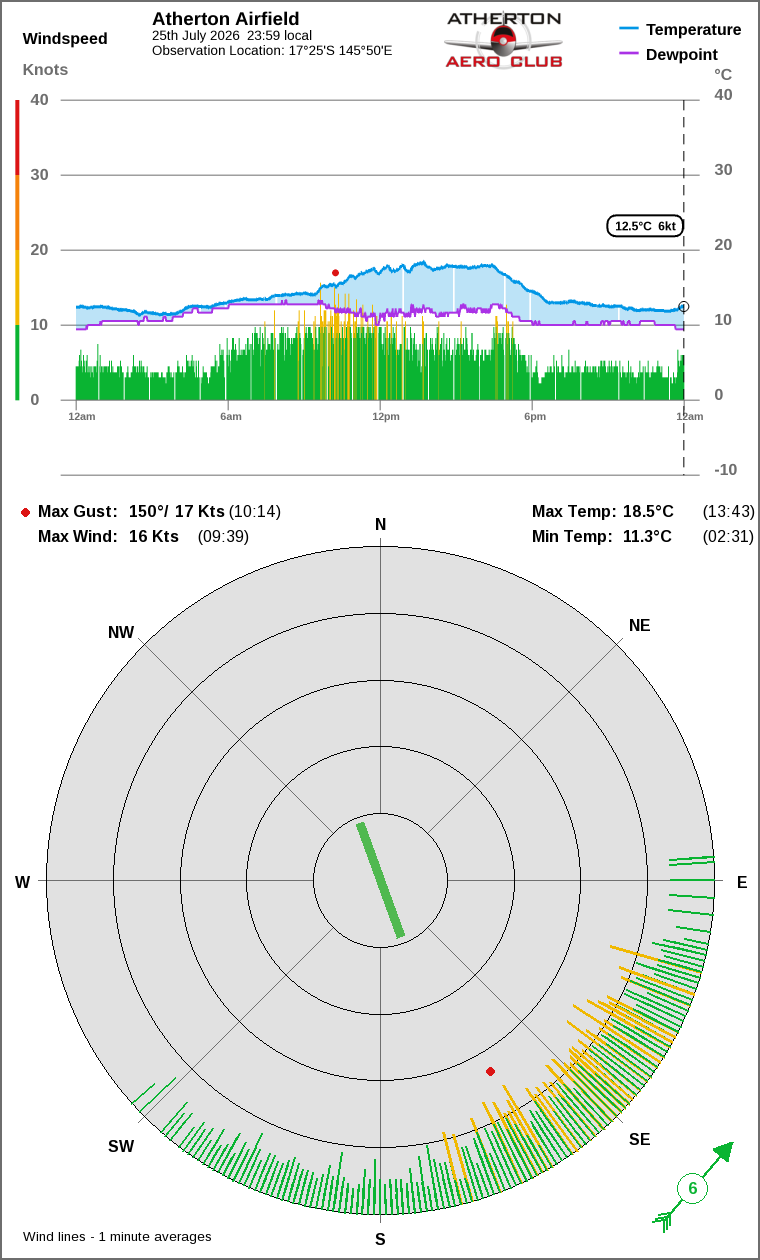760x1260 pixels.
Task: Click the 12.5°C 6kt readout bubble
Action: [646, 226]
